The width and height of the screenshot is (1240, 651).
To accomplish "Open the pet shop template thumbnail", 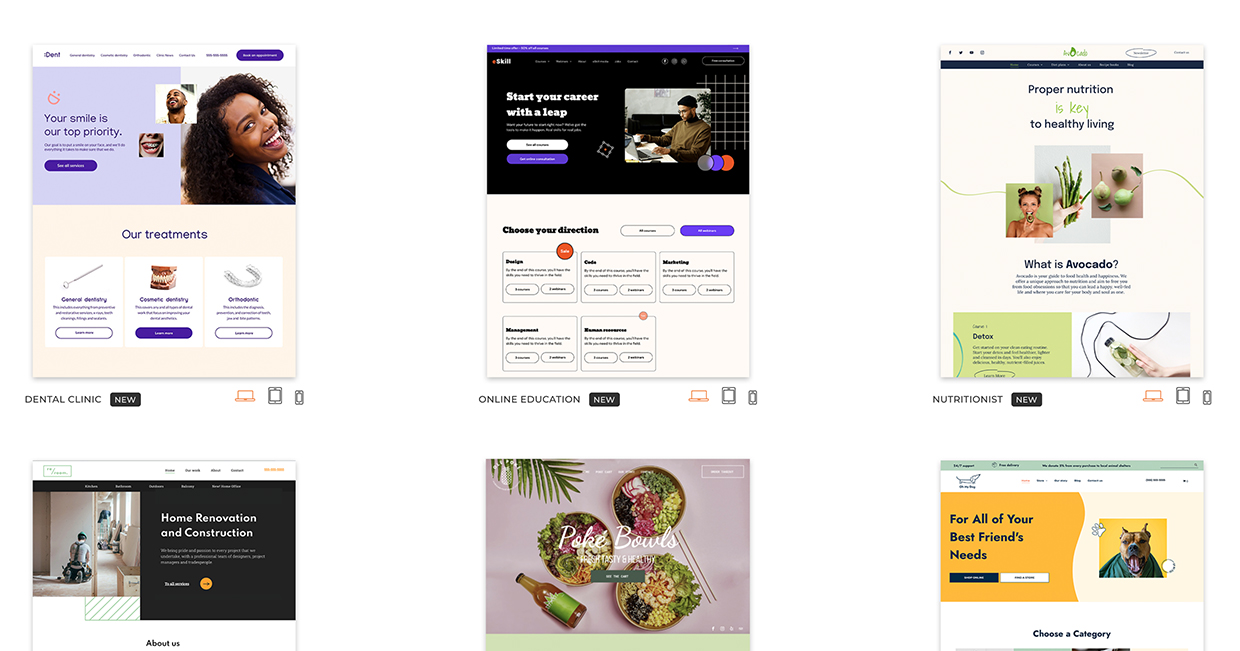I will click(x=1072, y=555).
